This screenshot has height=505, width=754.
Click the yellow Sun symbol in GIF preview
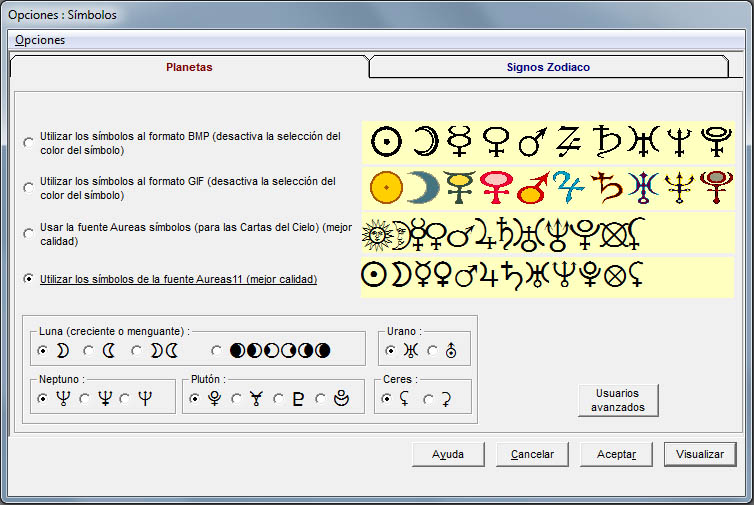[381, 187]
